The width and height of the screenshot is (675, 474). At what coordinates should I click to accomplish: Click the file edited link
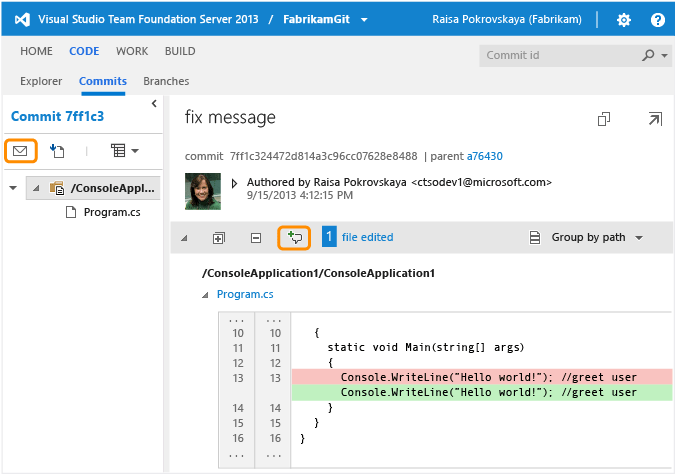(368, 237)
